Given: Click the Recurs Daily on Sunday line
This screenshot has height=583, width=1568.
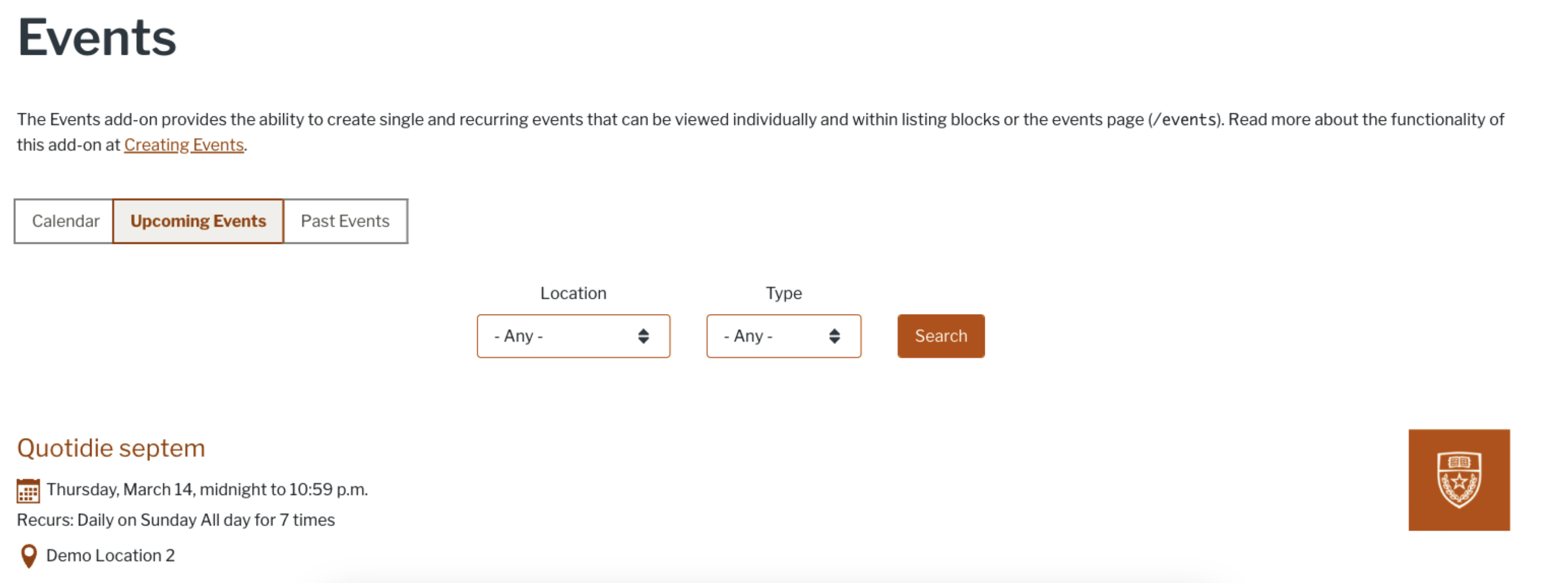Looking at the screenshot, I should 176,520.
